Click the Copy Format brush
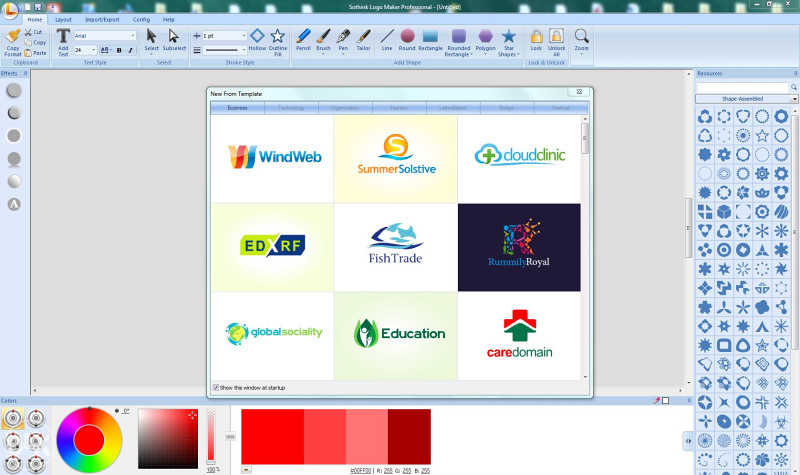 pyautogui.click(x=13, y=42)
